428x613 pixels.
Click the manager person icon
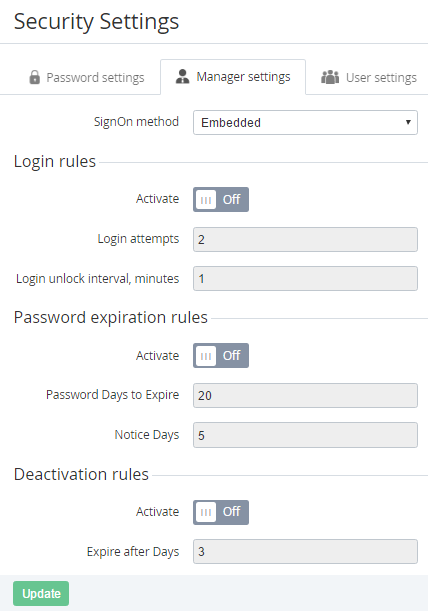point(182,77)
